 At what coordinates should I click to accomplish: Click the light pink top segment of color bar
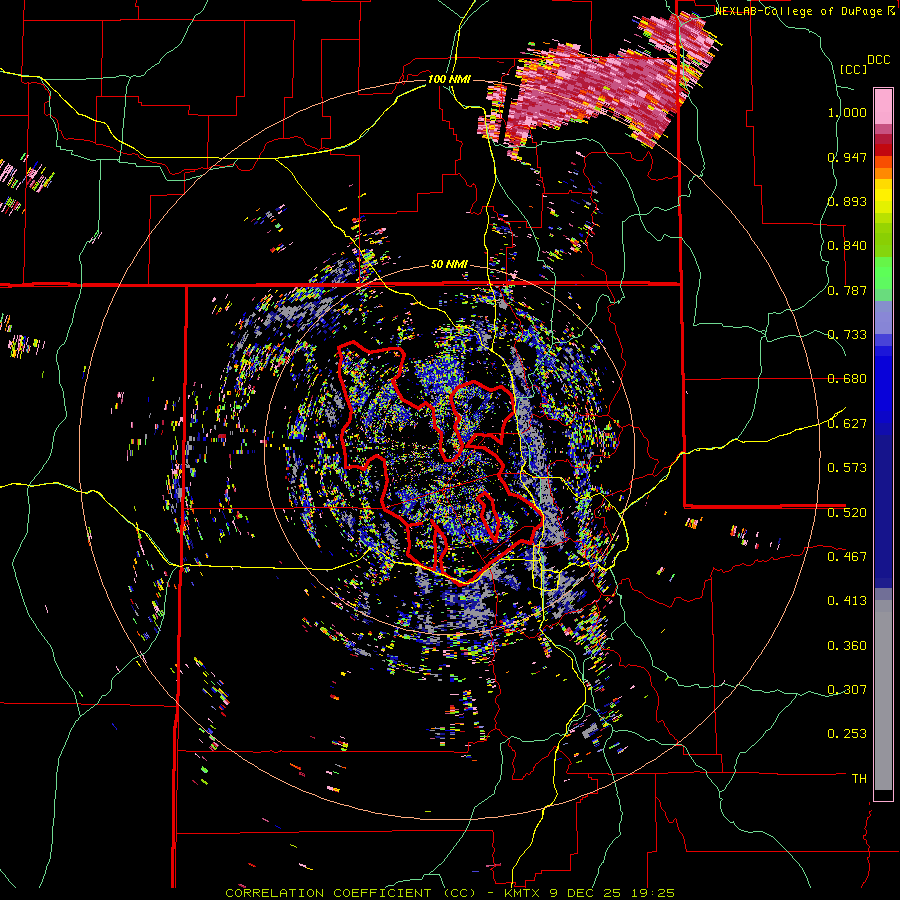coord(883,106)
